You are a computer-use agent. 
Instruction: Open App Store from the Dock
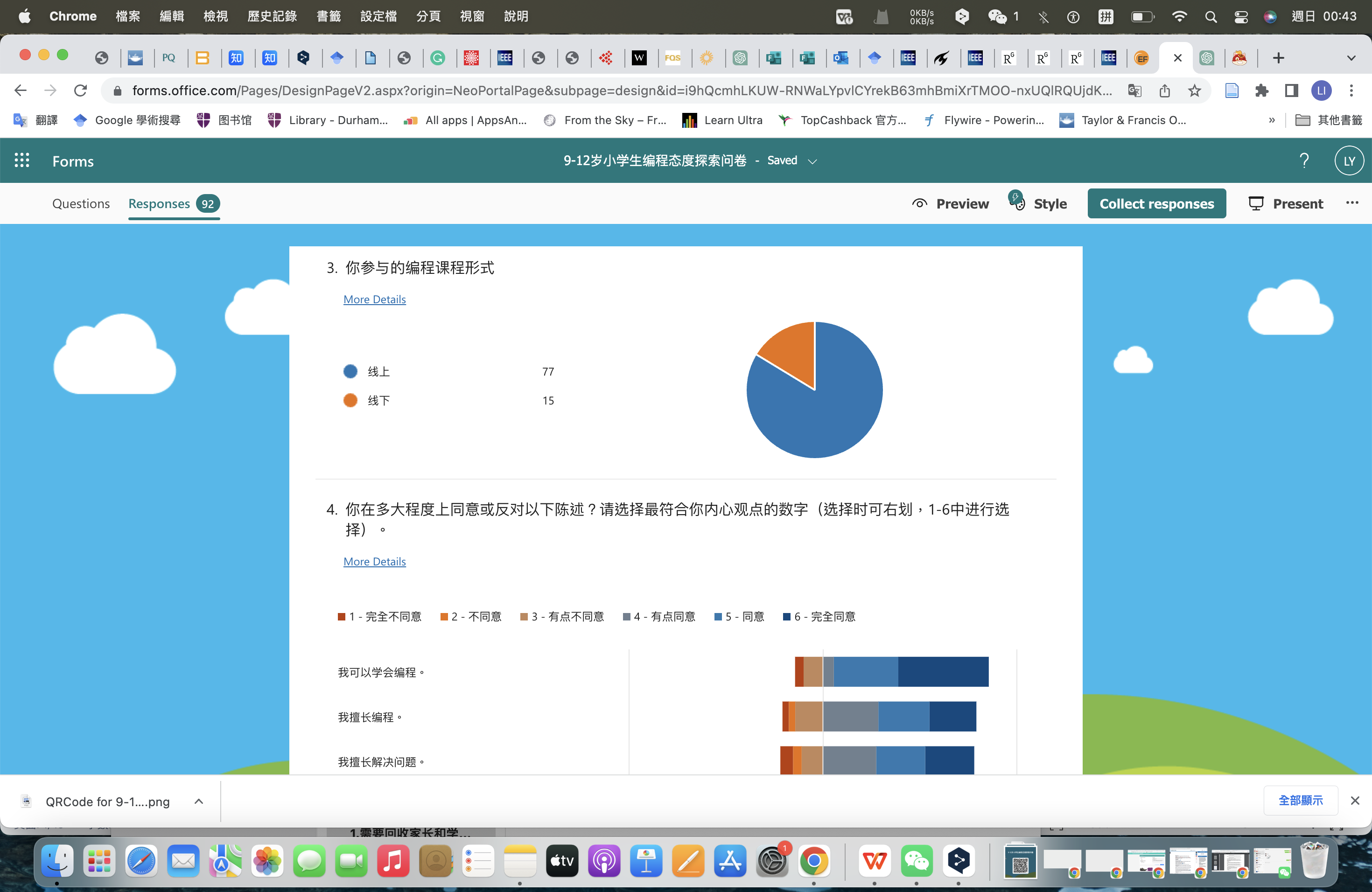[730, 861]
